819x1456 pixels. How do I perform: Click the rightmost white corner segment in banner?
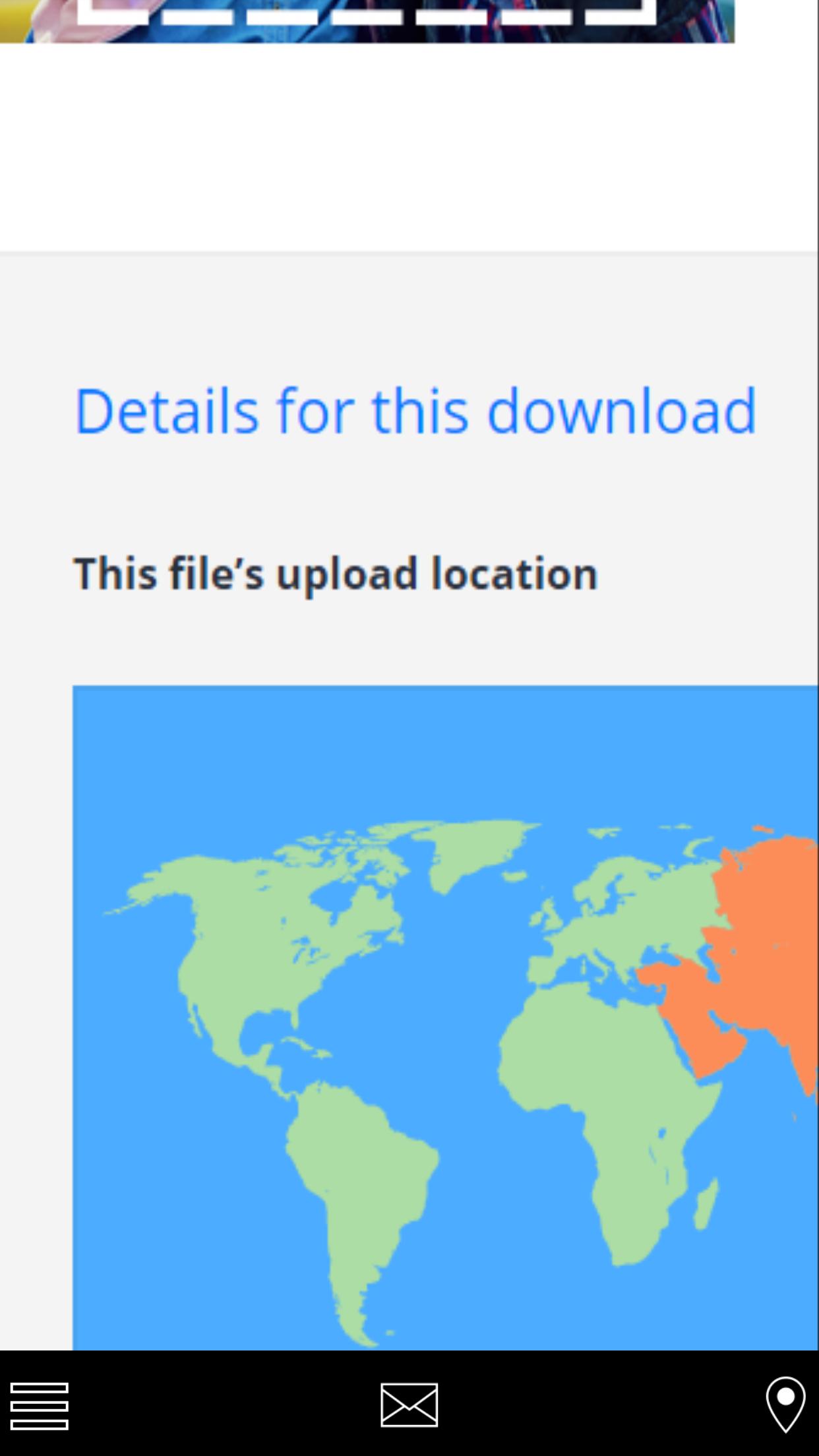[x=621, y=13]
